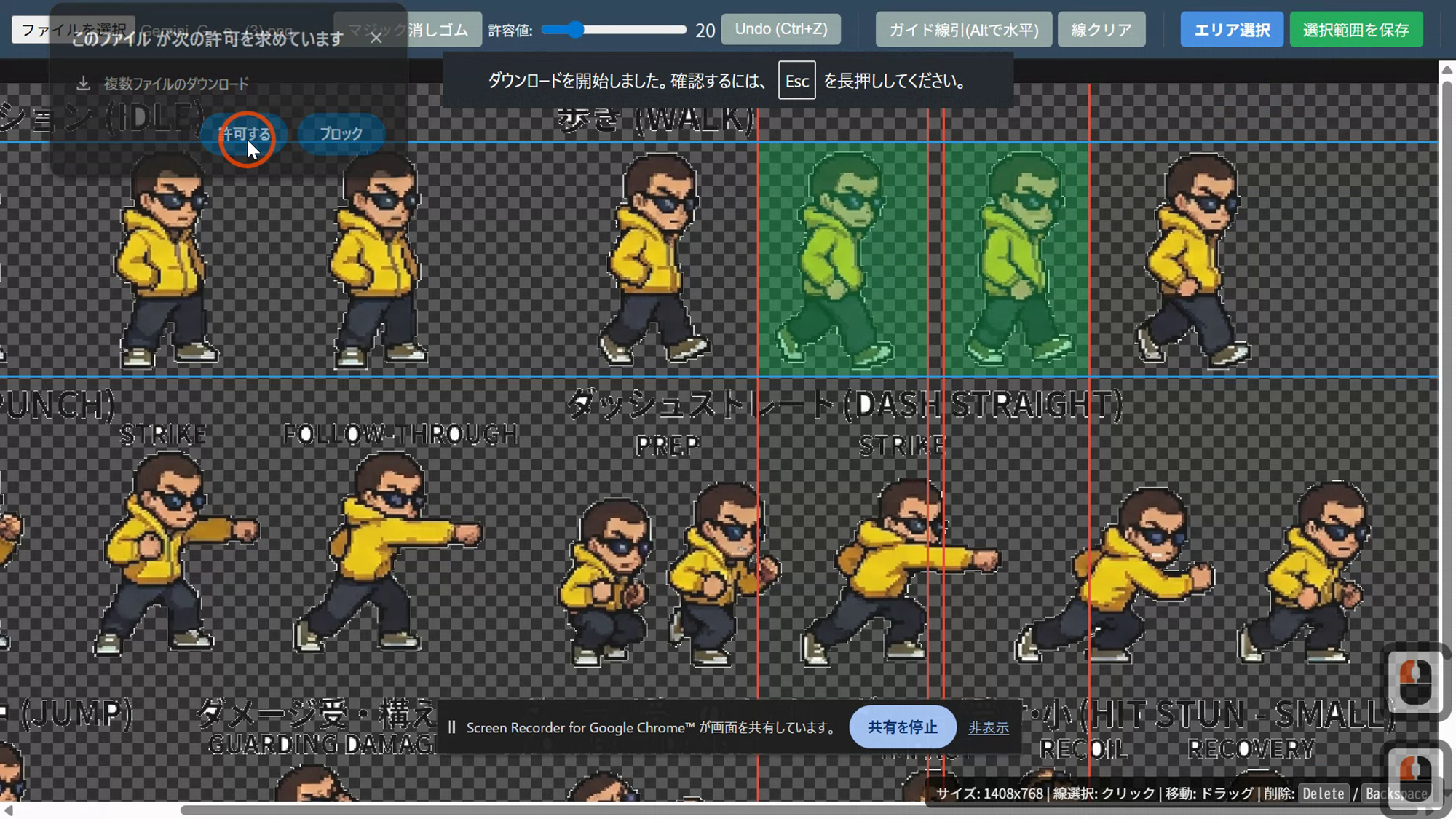The image size is (1456, 819).
Task: Click the download icon beside 複数ファイルのダウンロード
Action: (84, 84)
